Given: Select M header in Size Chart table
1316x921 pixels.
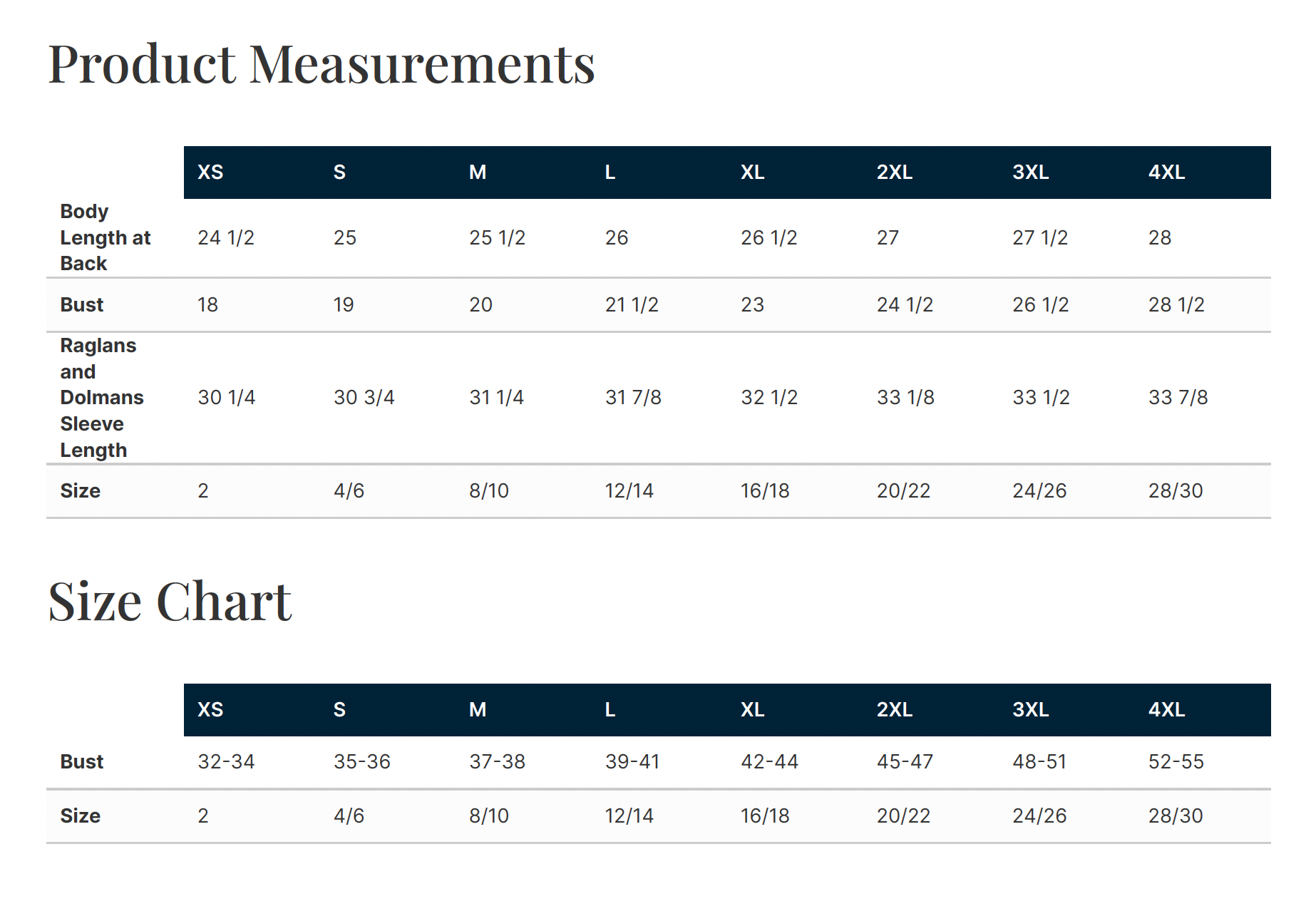Looking at the screenshot, I should click(x=478, y=710).
